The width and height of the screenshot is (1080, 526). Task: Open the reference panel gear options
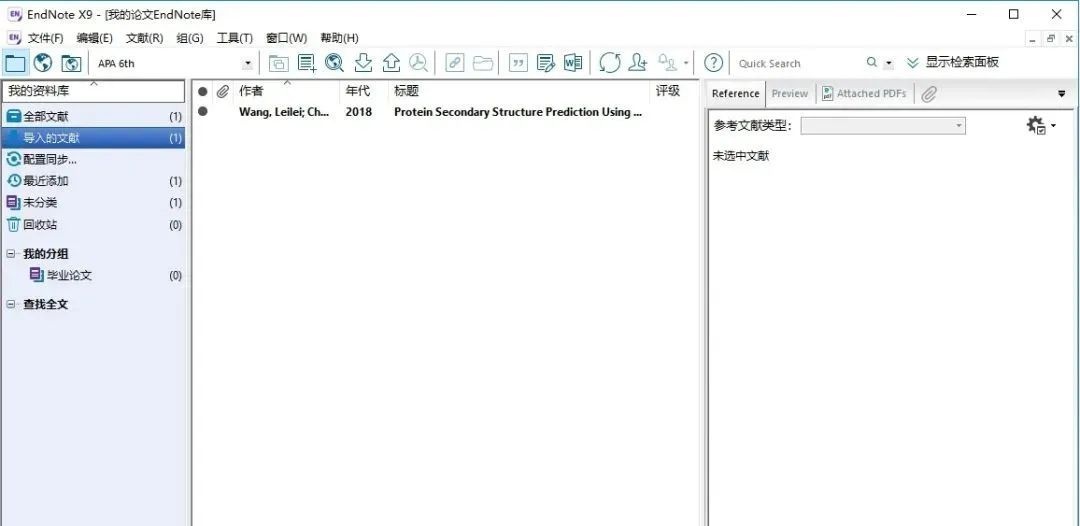(x=1041, y=125)
